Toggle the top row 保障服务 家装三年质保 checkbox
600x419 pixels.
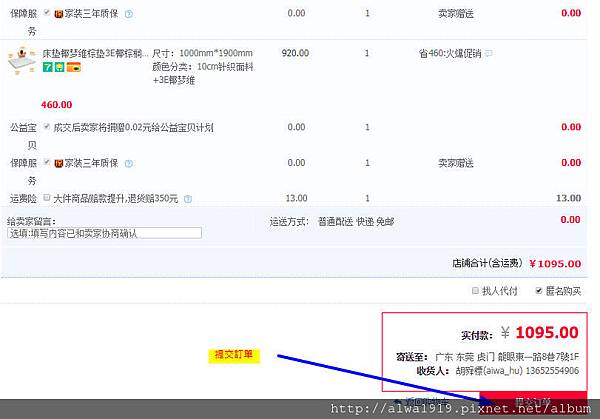pyautogui.click(x=47, y=13)
